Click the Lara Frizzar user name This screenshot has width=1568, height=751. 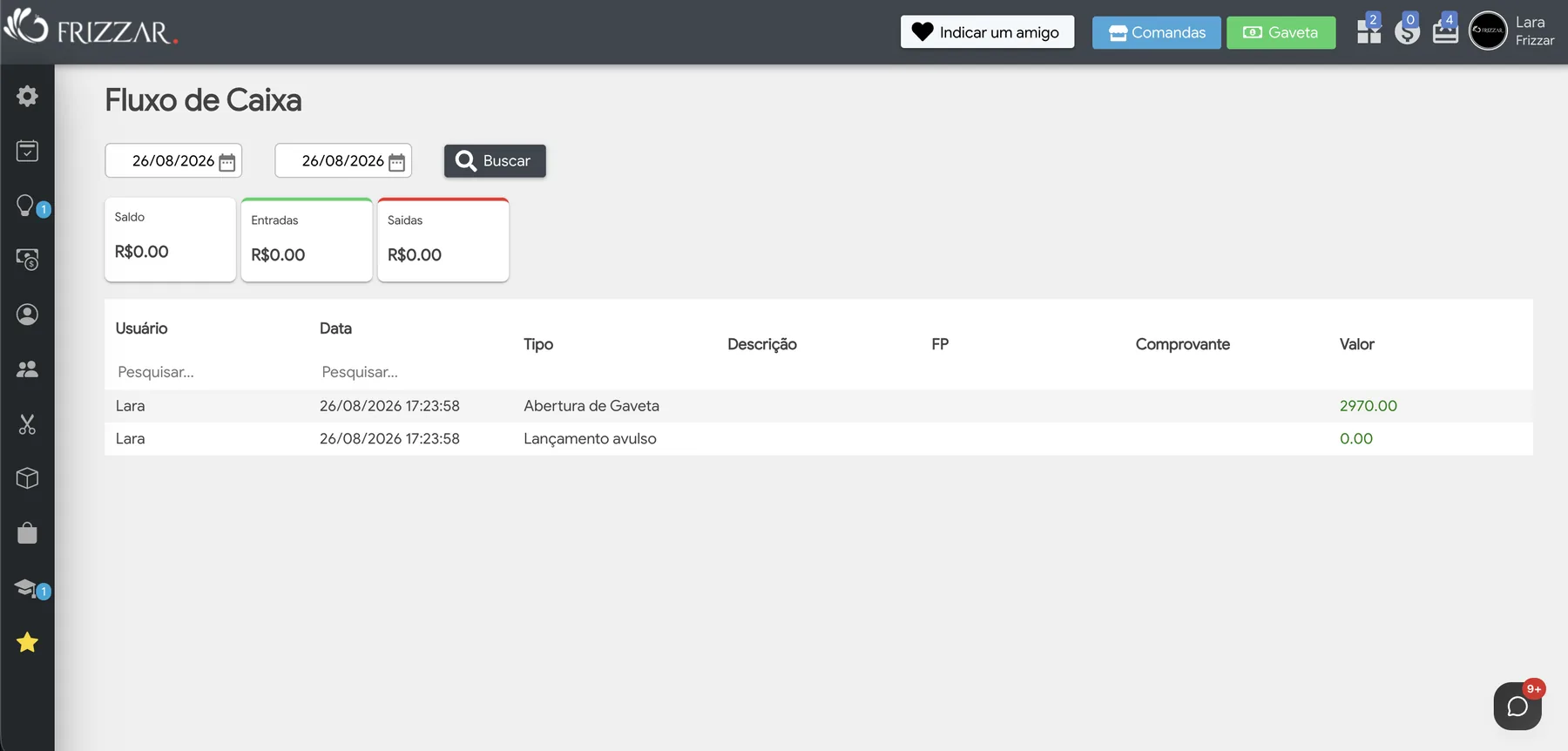(x=1534, y=30)
